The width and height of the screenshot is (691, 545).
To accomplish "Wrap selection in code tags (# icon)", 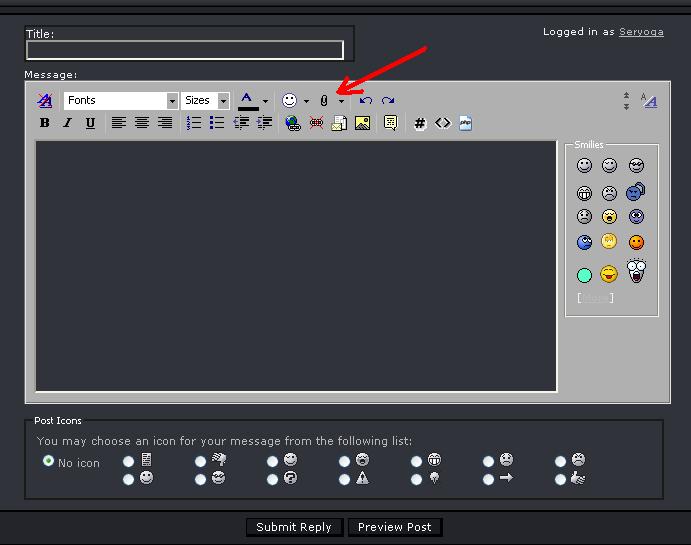I will [420, 123].
